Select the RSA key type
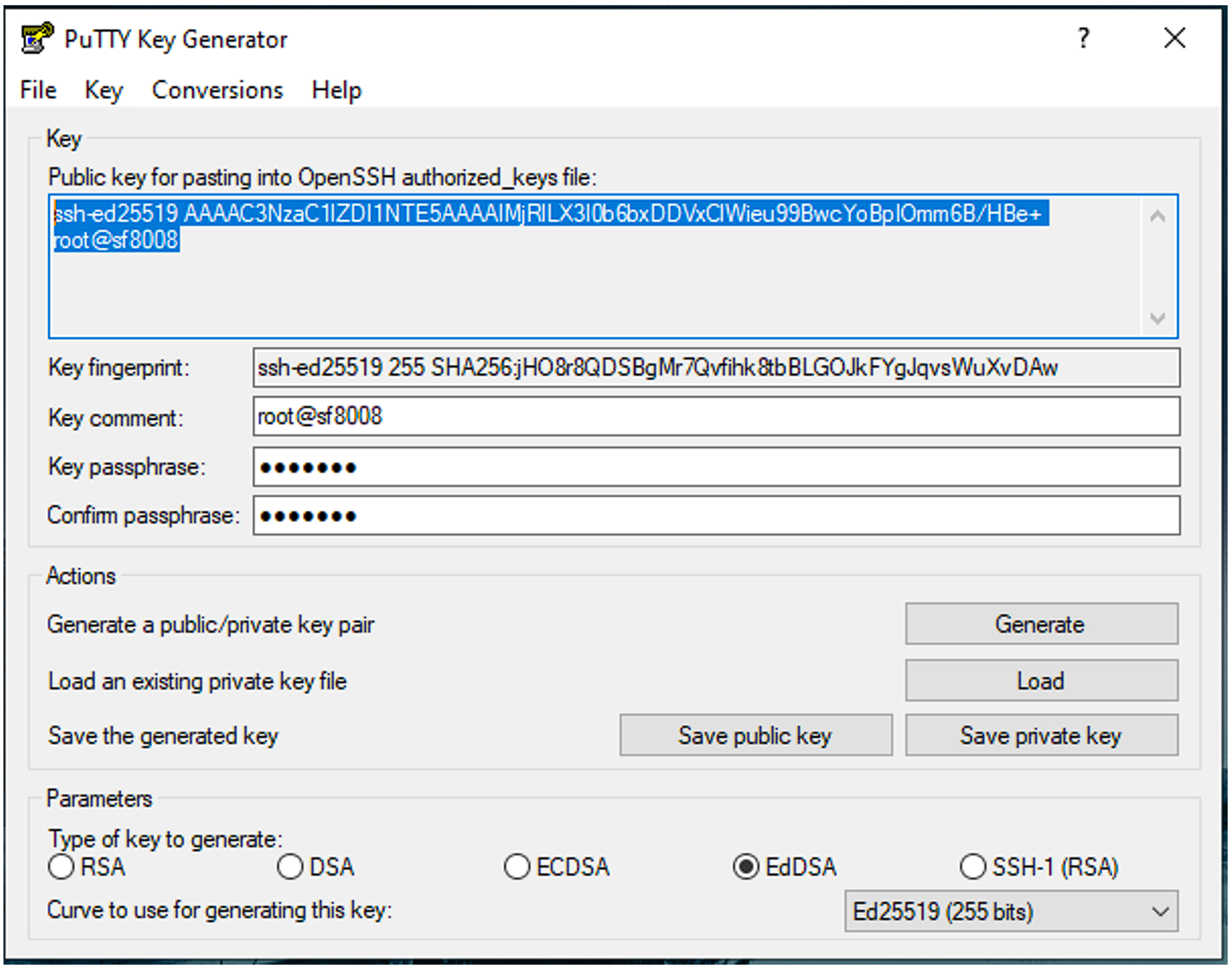Screen dimensions: 1232x969 pos(62,867)
